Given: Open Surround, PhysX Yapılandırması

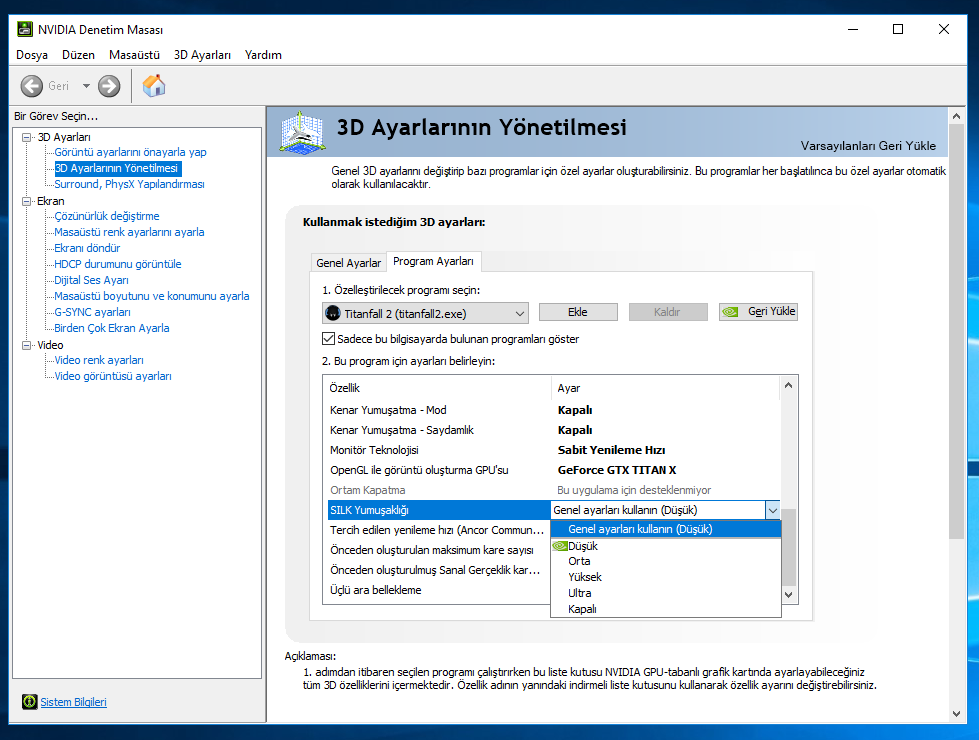Looking at the screenshot, I should click(x=129, y=184).
